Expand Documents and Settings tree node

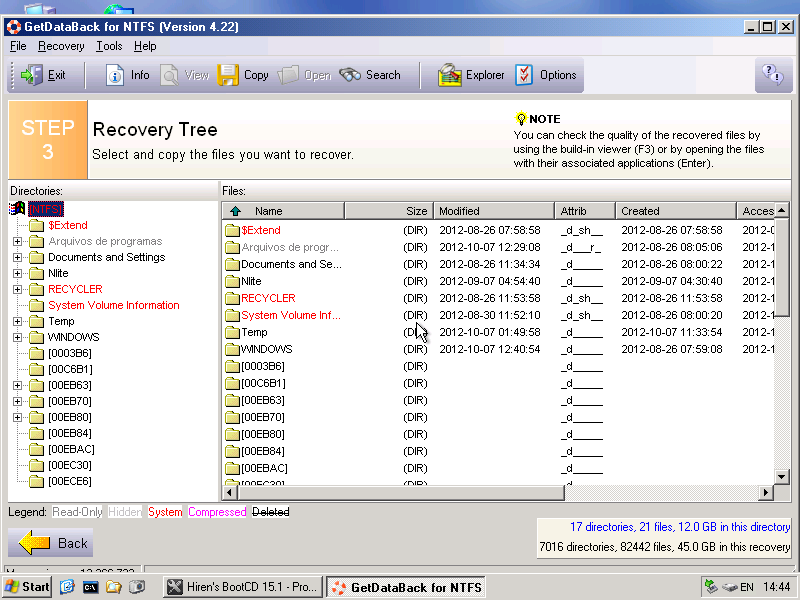(17, 257)
